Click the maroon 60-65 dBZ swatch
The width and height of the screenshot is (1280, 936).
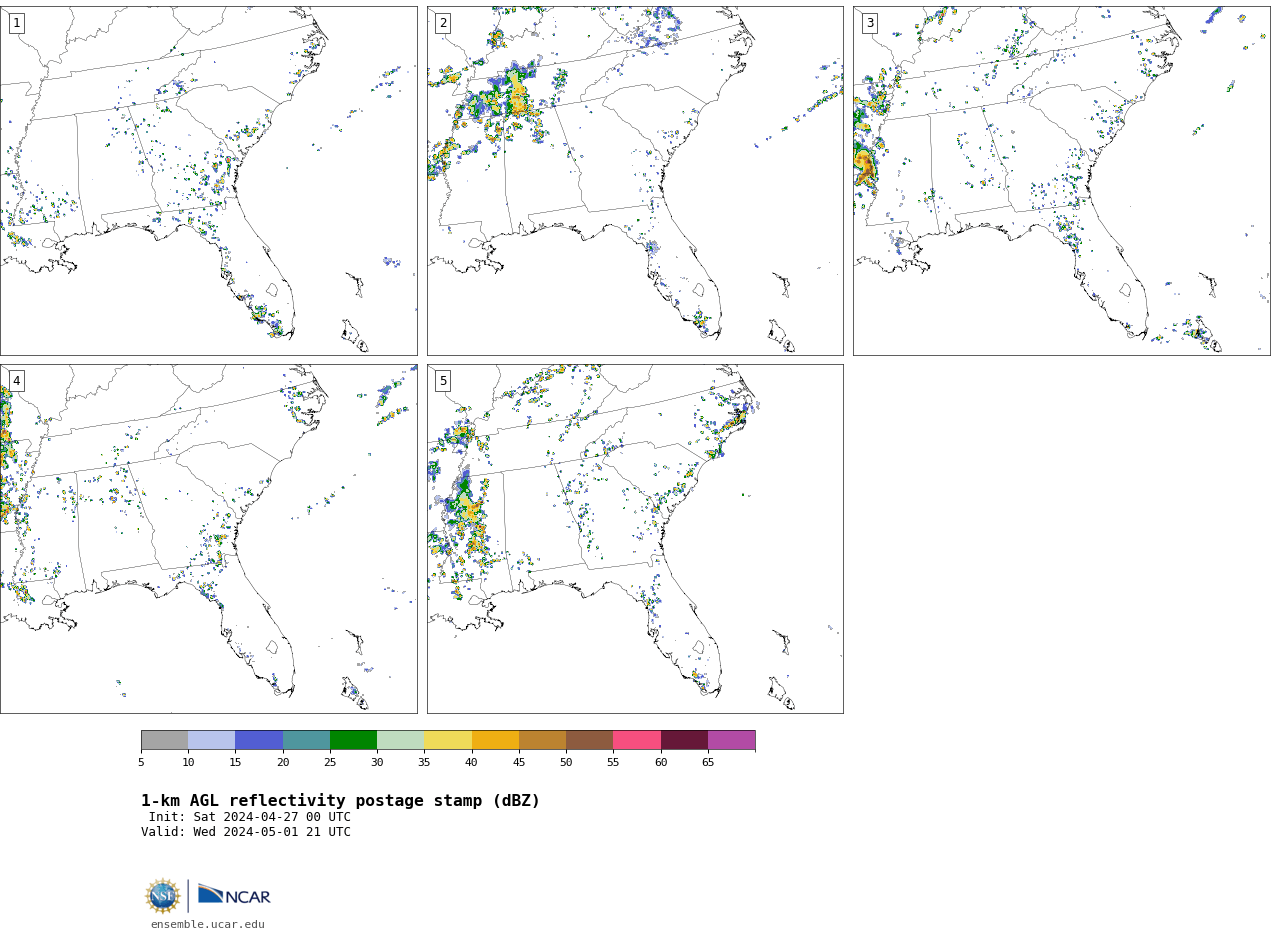(684, 740)
